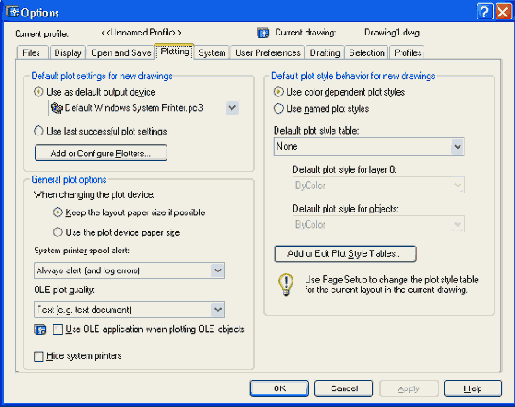Open the User Preferences tab
This screenshot has height=407, width=515.
click(268, 53)
